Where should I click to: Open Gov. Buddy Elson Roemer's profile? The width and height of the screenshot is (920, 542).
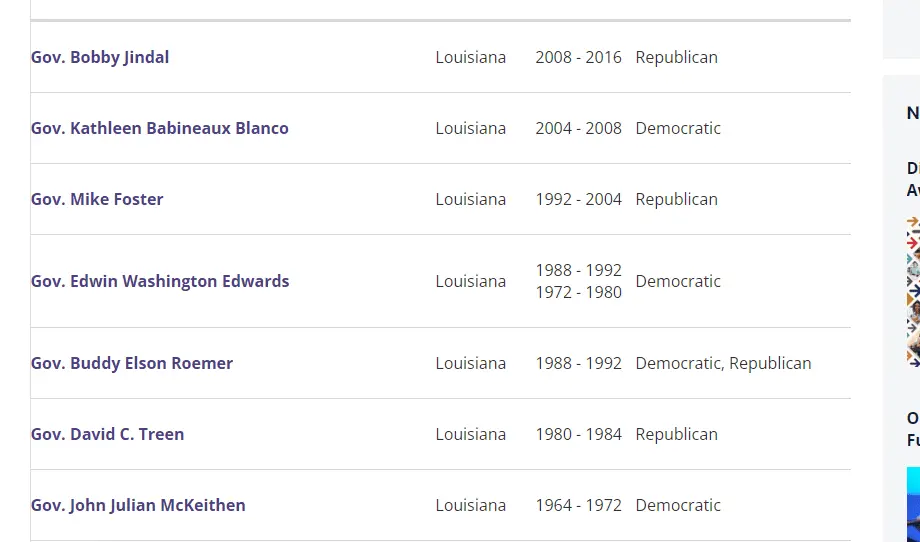point(132,363)
